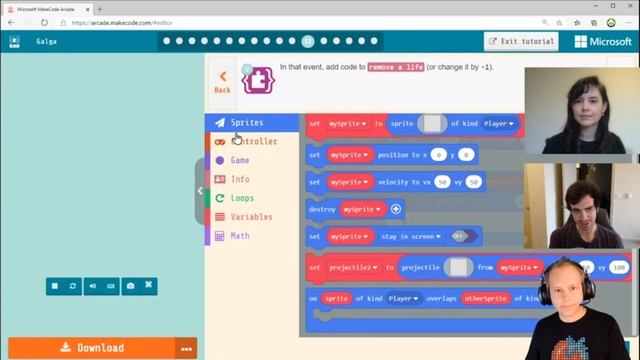640x360 pixels.
Task: Jump to first tutorial progress dot
Action: pos(167,41)
